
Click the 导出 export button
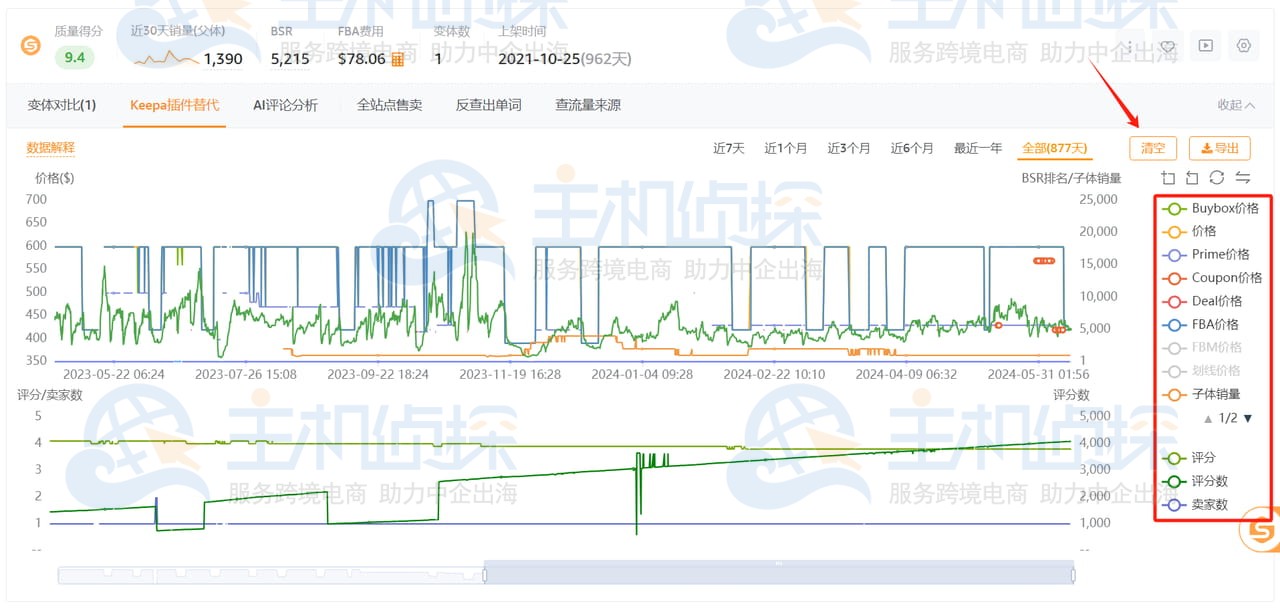[1219, 147]
